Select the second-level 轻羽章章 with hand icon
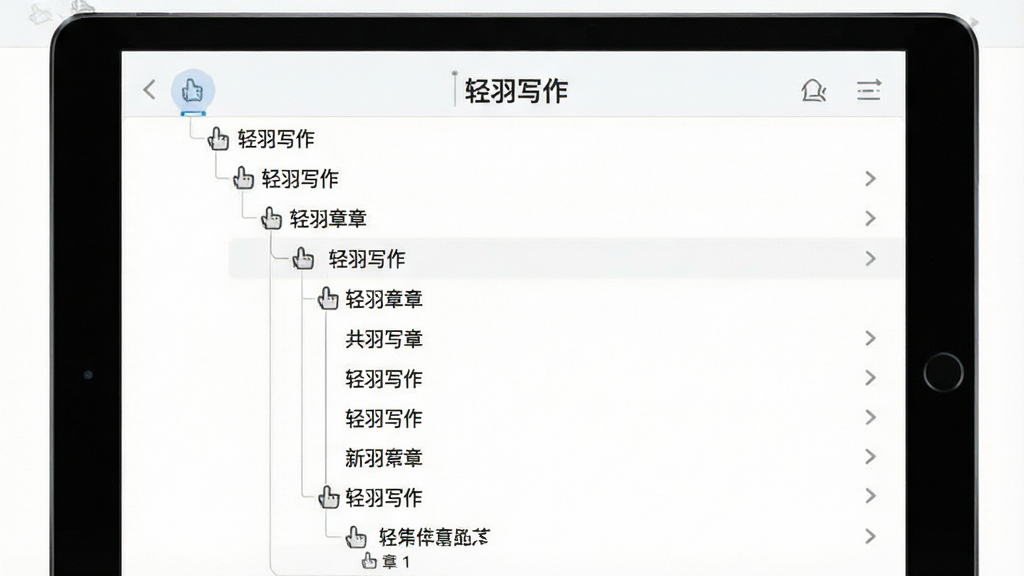1024x576 pixels. [384, 299]
